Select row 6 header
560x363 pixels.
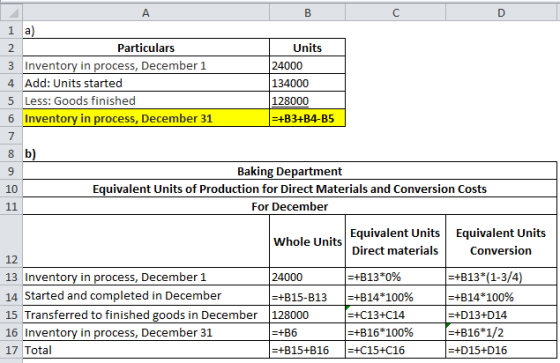click(x=11, y=118)
